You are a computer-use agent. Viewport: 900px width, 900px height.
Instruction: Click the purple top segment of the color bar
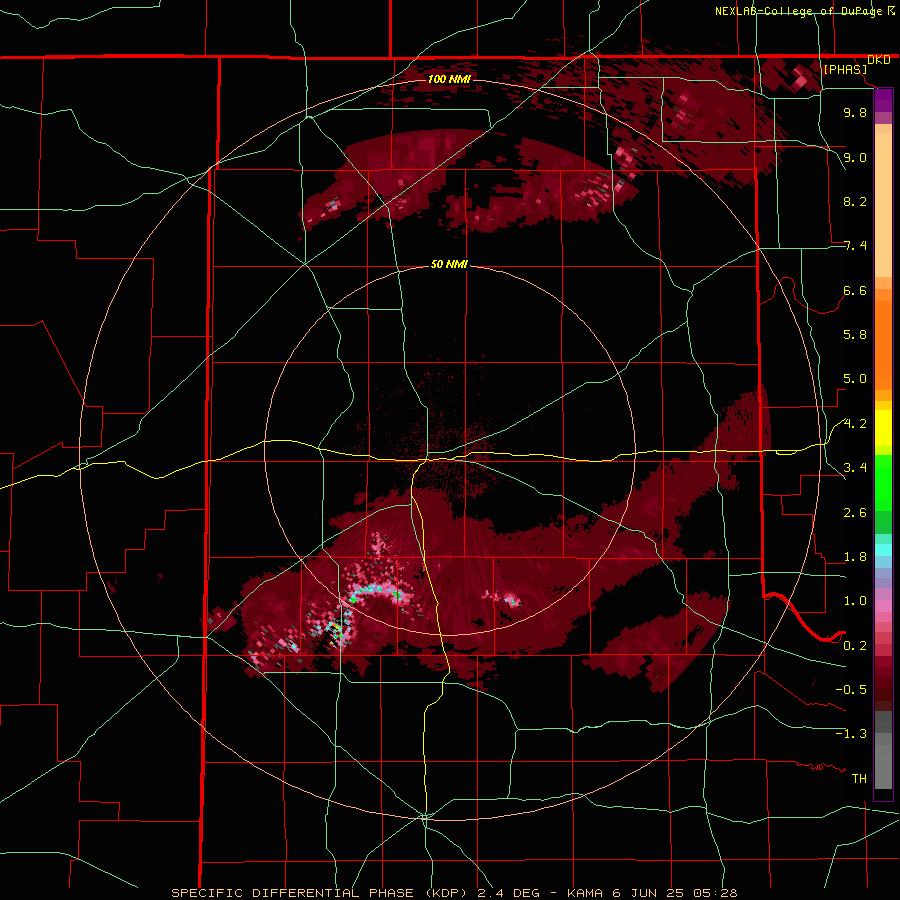[x=883, y=100]
